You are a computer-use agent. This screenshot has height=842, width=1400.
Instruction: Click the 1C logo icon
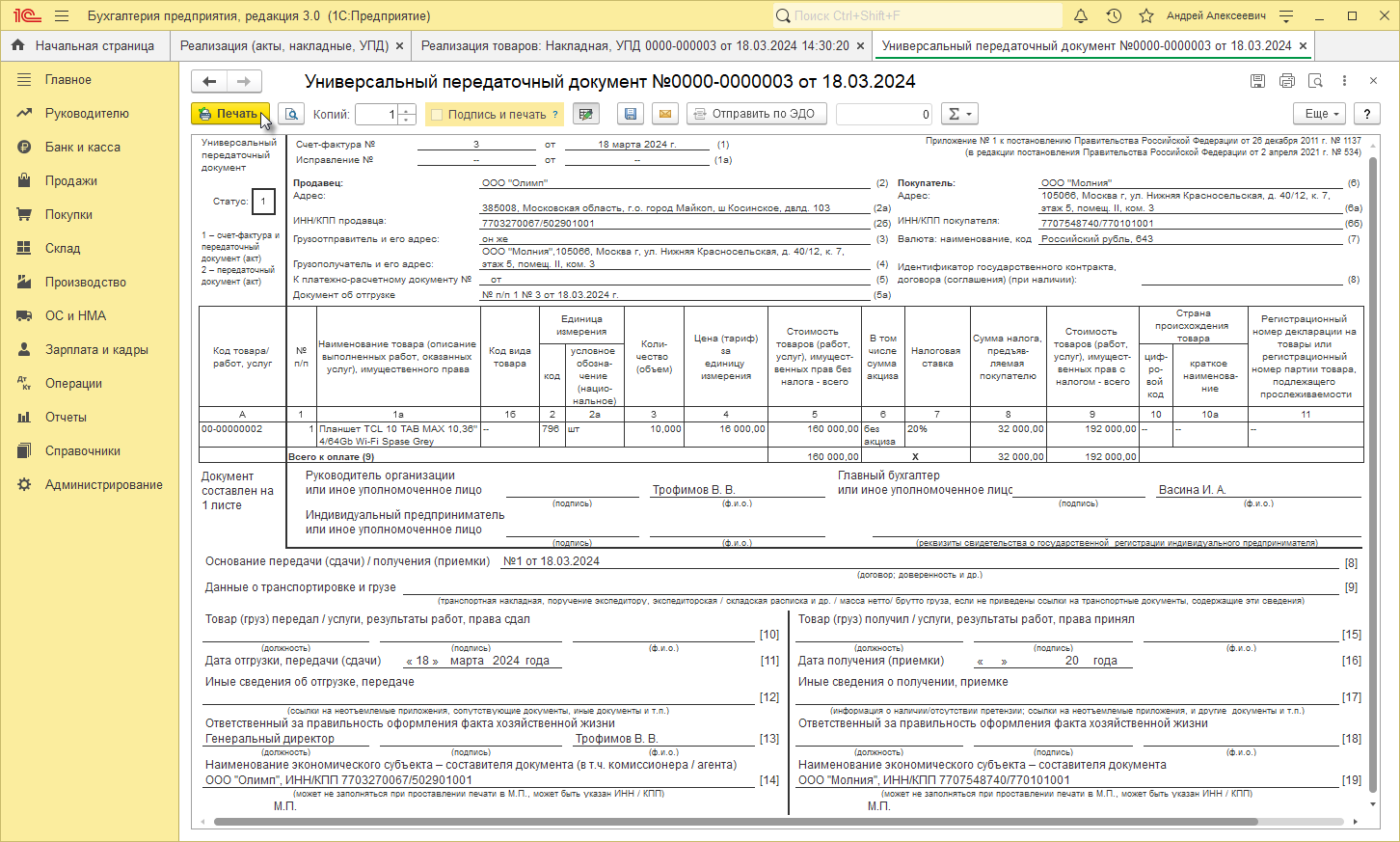[x=26, y=16]
